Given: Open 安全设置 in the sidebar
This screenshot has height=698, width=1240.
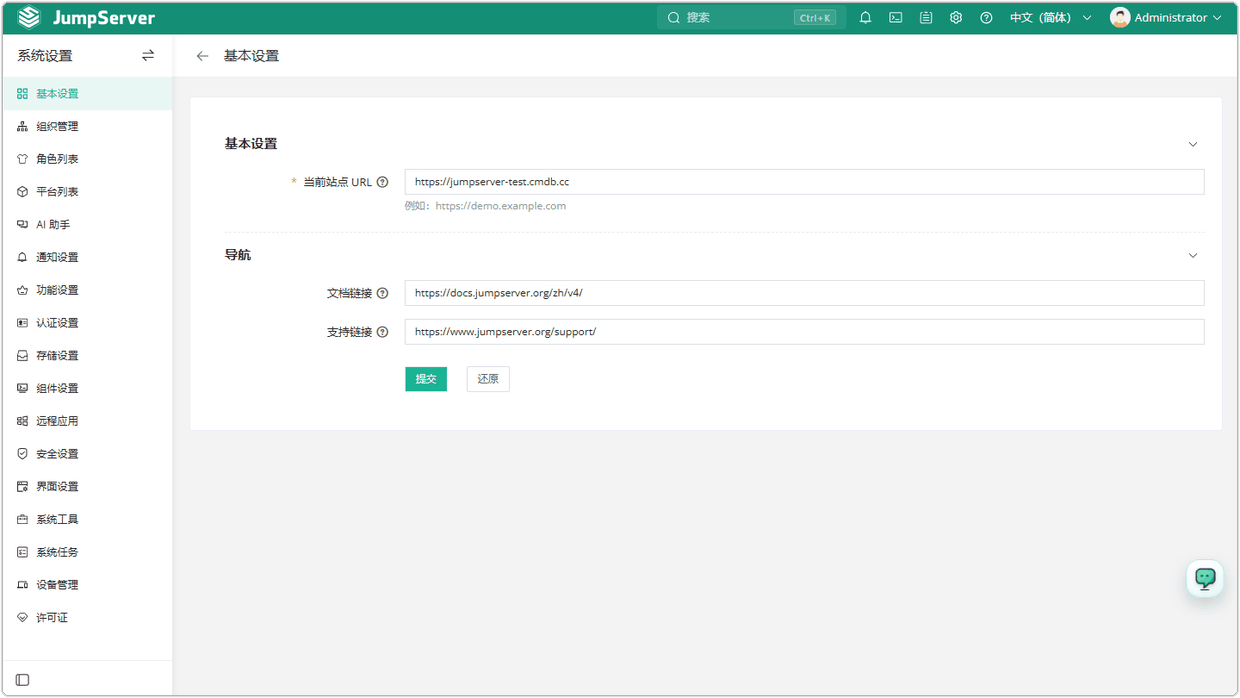Looking at the screenshot, I should point(87,454).
